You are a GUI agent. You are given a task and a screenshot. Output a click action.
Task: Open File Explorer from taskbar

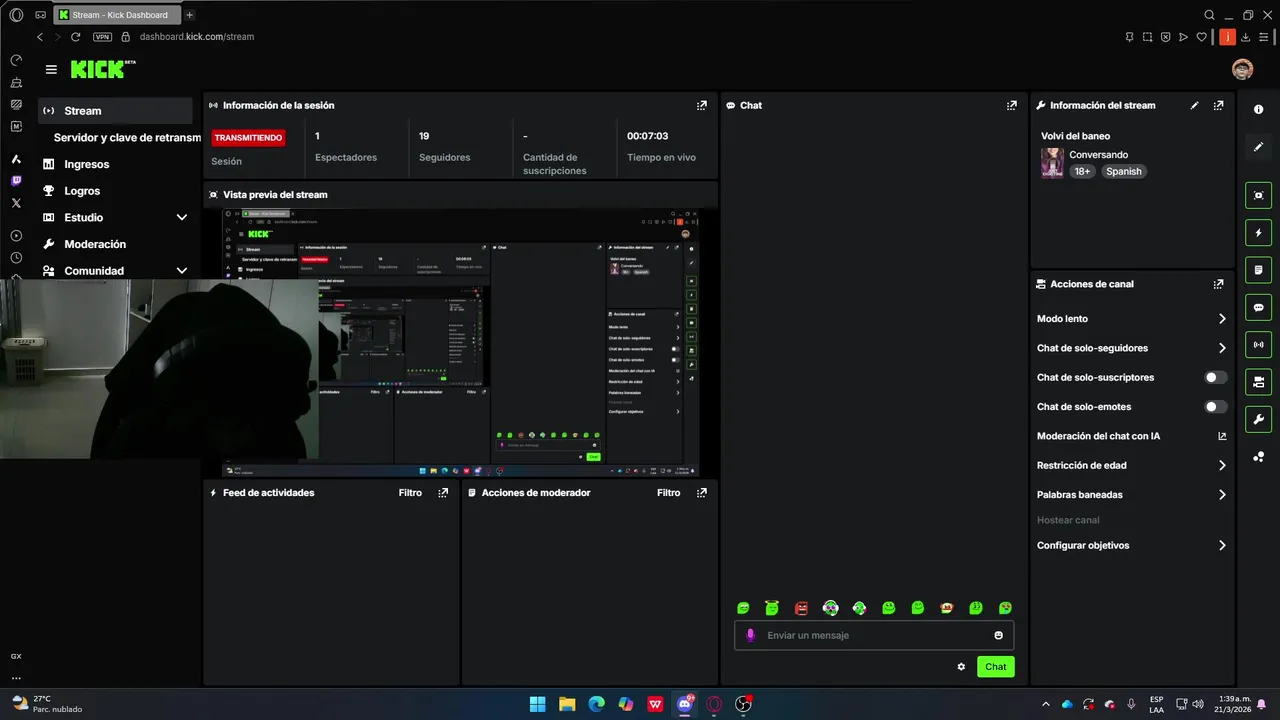567,704
